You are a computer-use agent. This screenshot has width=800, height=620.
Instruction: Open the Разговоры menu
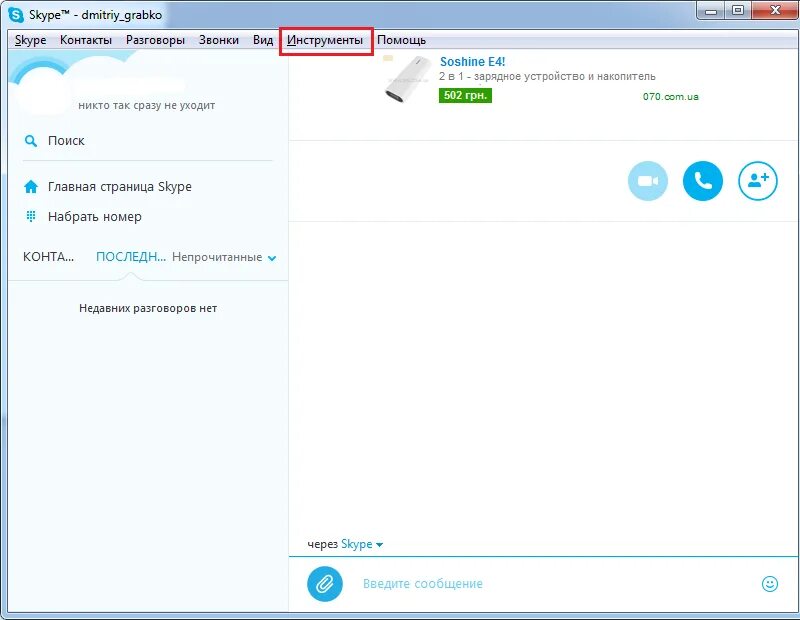click(x=155, y=40)
